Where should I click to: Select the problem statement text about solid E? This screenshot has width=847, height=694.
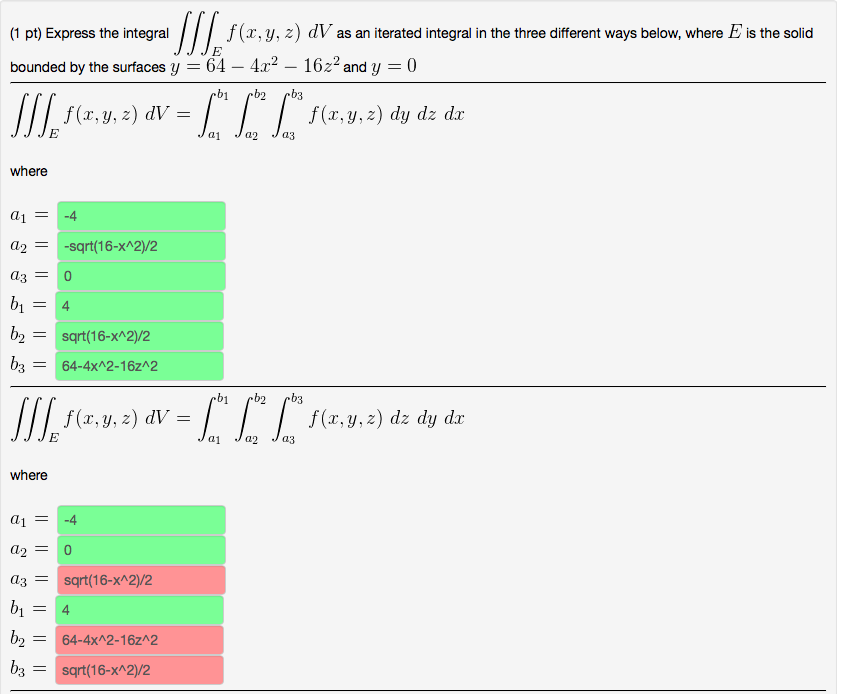(x=420, y=45)
